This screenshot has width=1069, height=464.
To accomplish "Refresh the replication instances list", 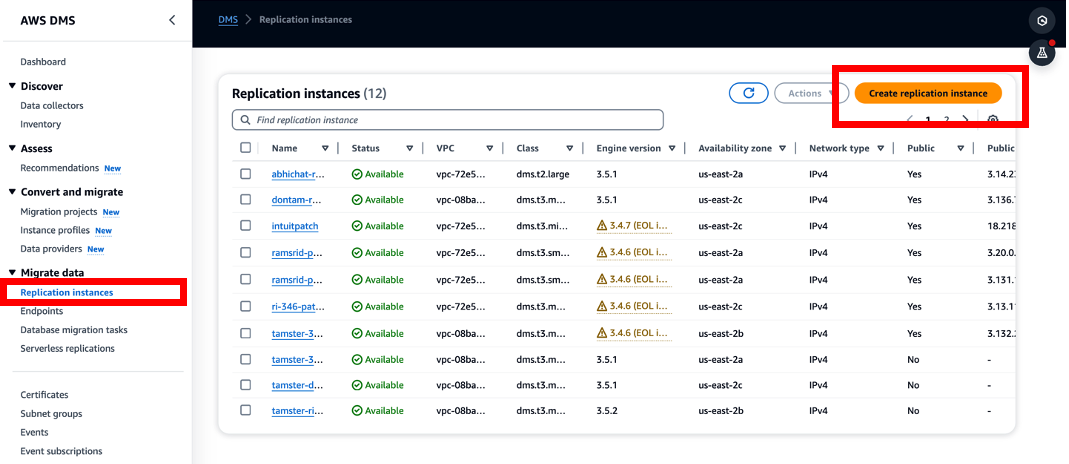I will tap(749, 93).
